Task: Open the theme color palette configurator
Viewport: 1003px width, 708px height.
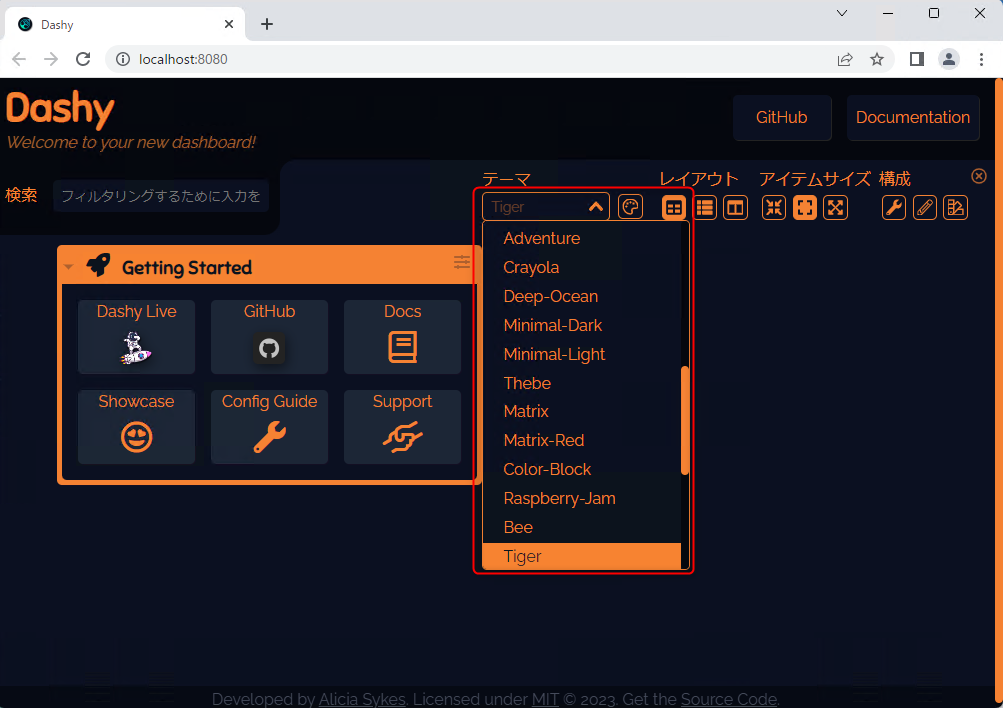Action: [630, 207]
